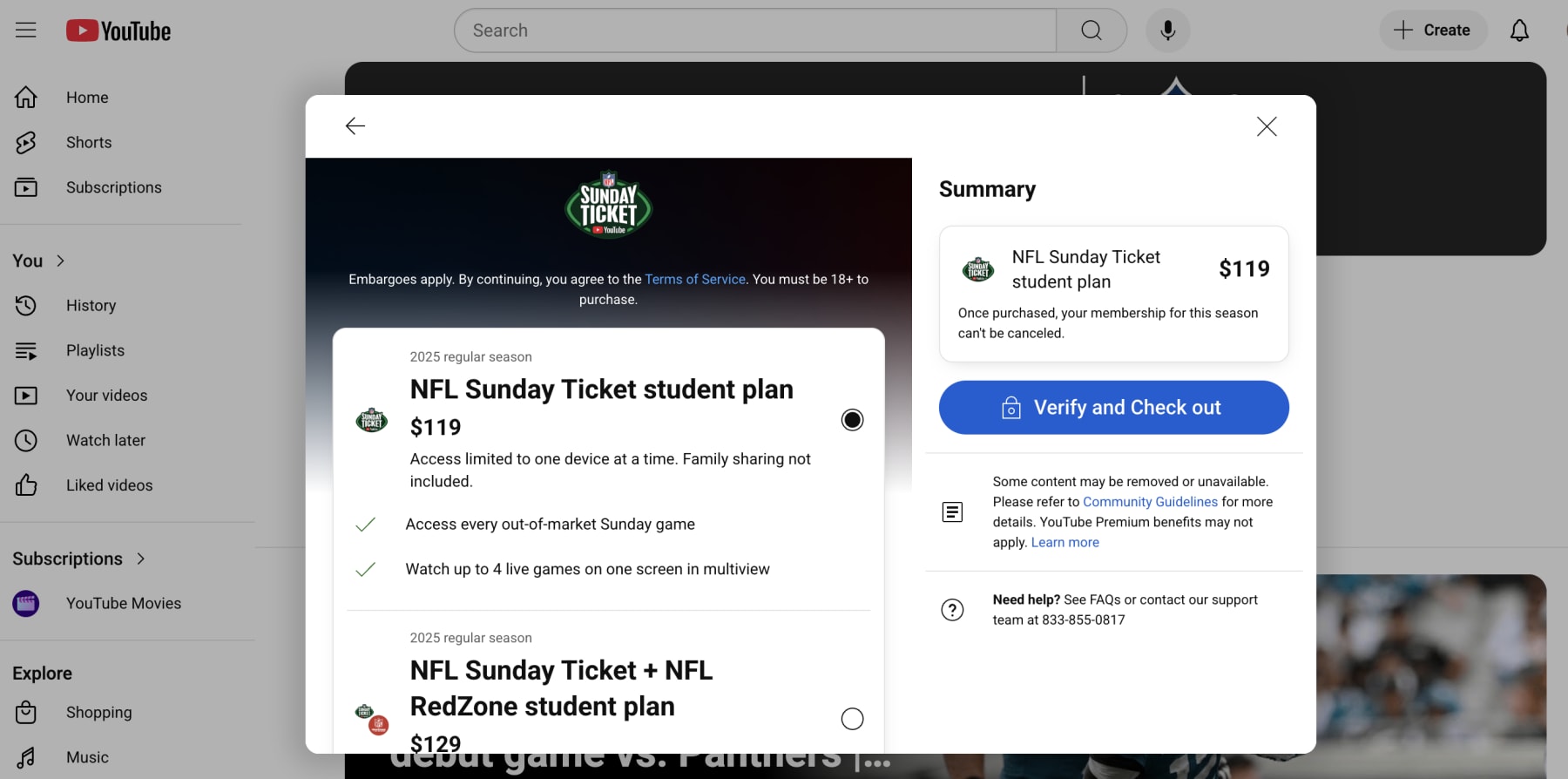Click the large Sunday Ticket logo
Image resolution: width=1568 pixels, height=779 pixels.
[x=609, y=204]
